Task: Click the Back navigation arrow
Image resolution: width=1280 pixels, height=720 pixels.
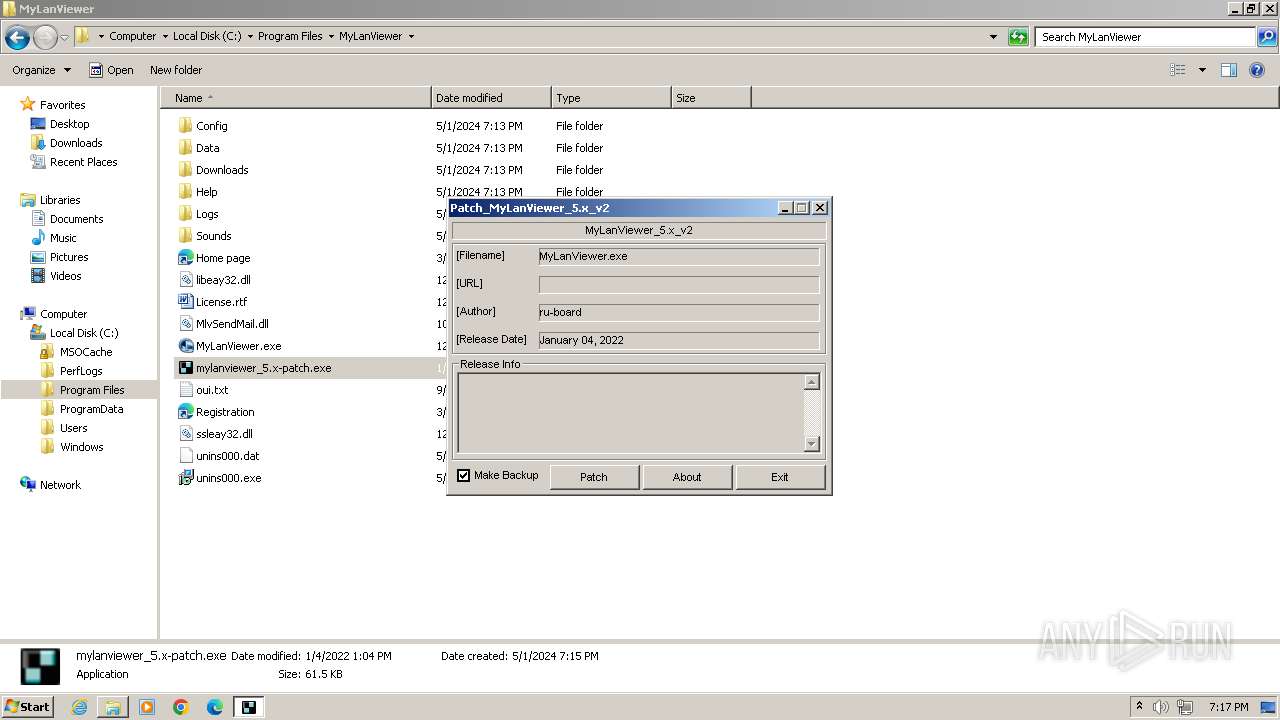Action: click(17, 37)
